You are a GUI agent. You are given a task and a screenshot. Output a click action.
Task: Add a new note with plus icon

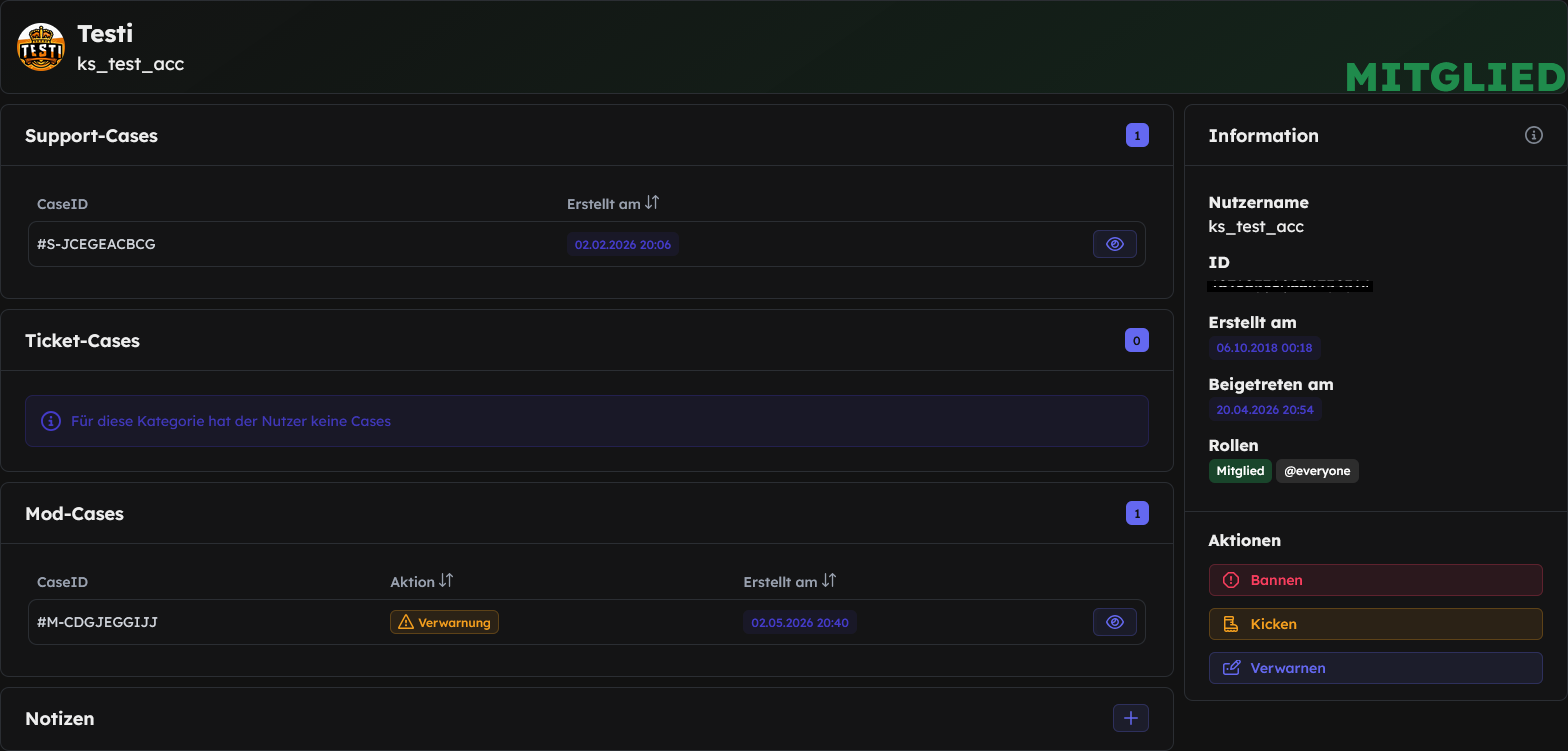pos(1131,718)
